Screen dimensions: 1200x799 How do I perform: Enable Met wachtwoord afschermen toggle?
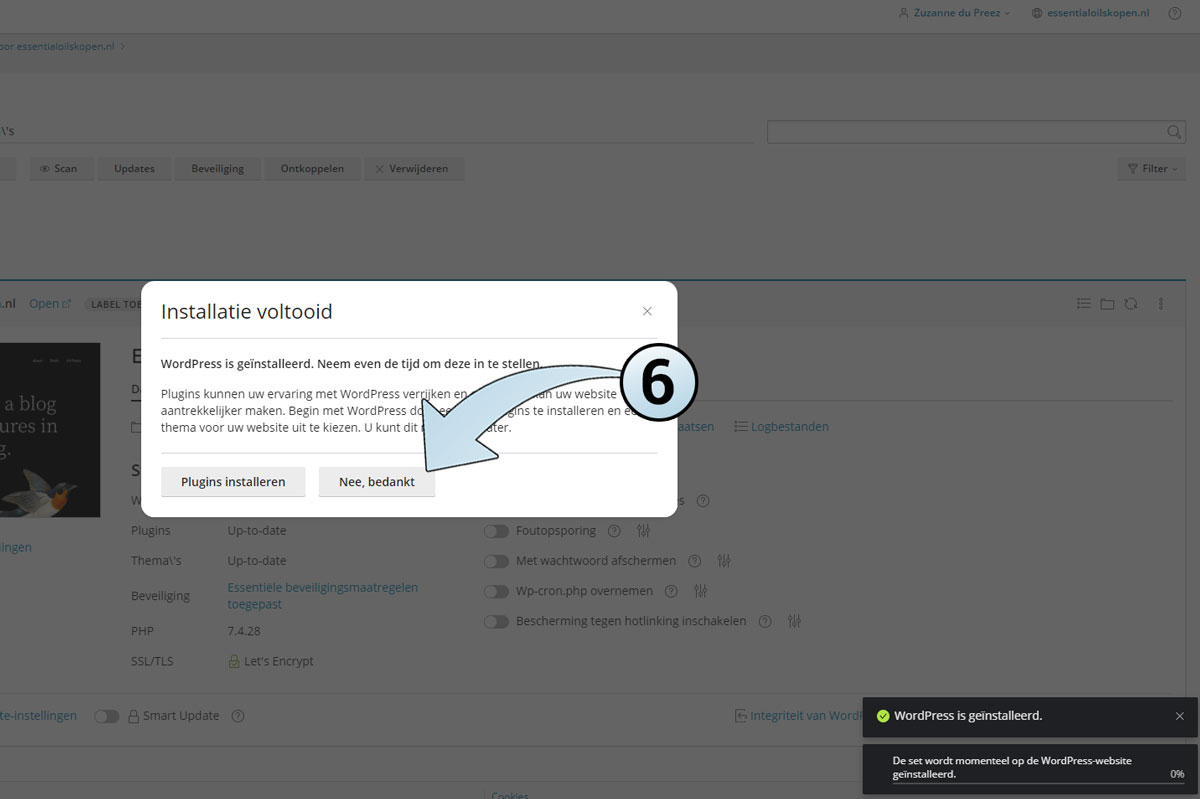click(x=496, y=561)
